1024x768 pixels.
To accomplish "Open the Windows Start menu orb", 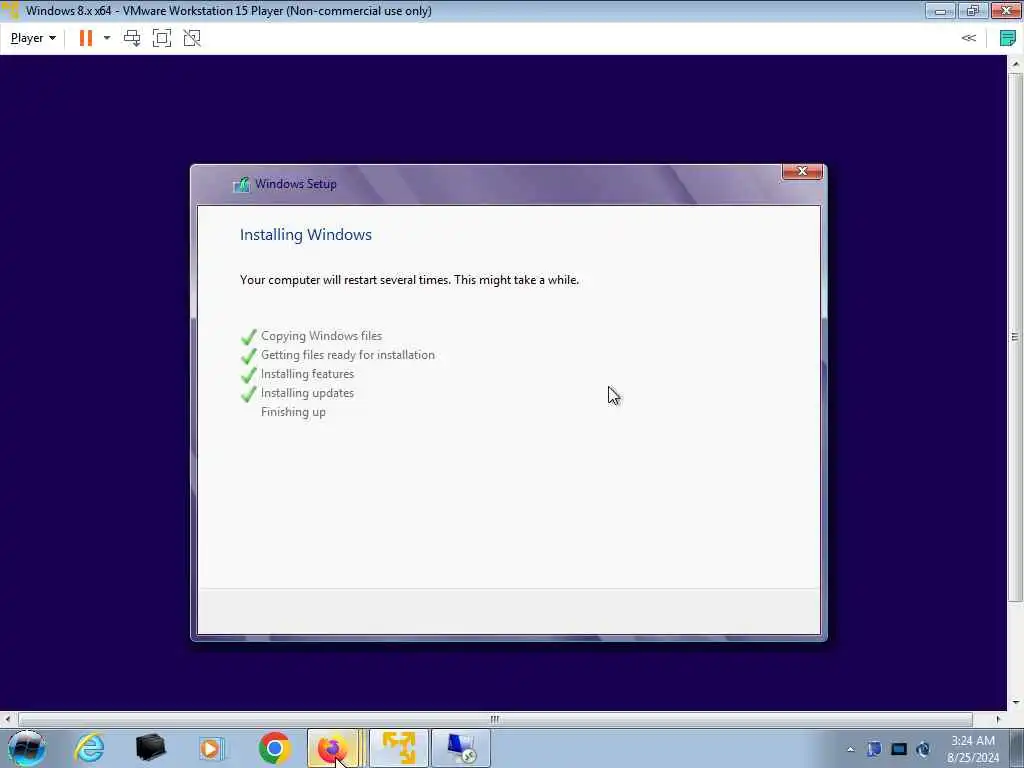I will pyautogui.click(x=26, y=748).
